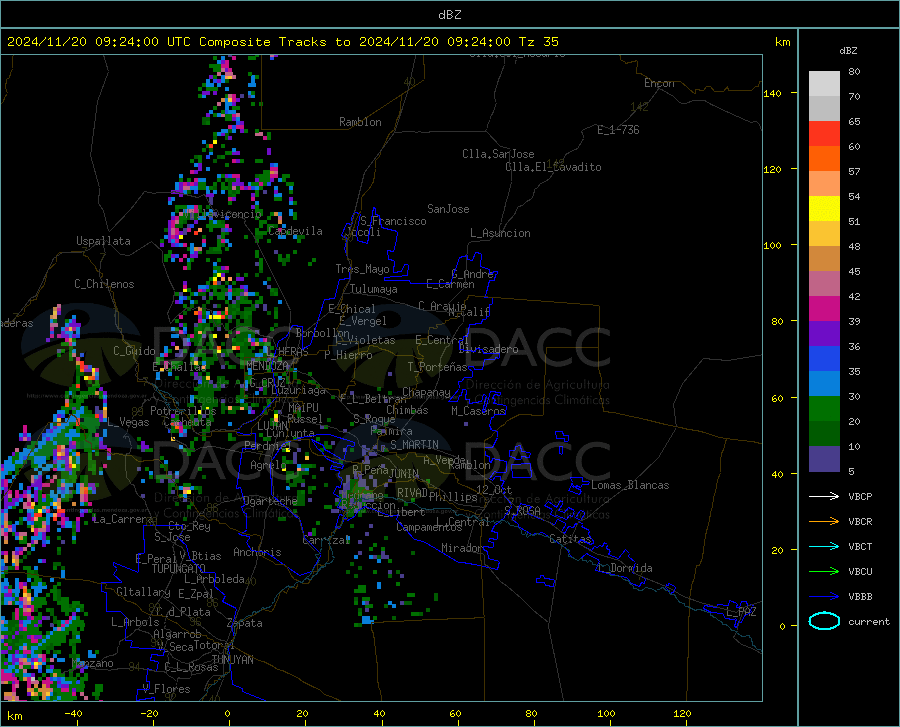Image resolution: width=900 pixels, height=727 pixels.
Task: Click the 'Divisadero' place label
Action: tap(488, 349)
